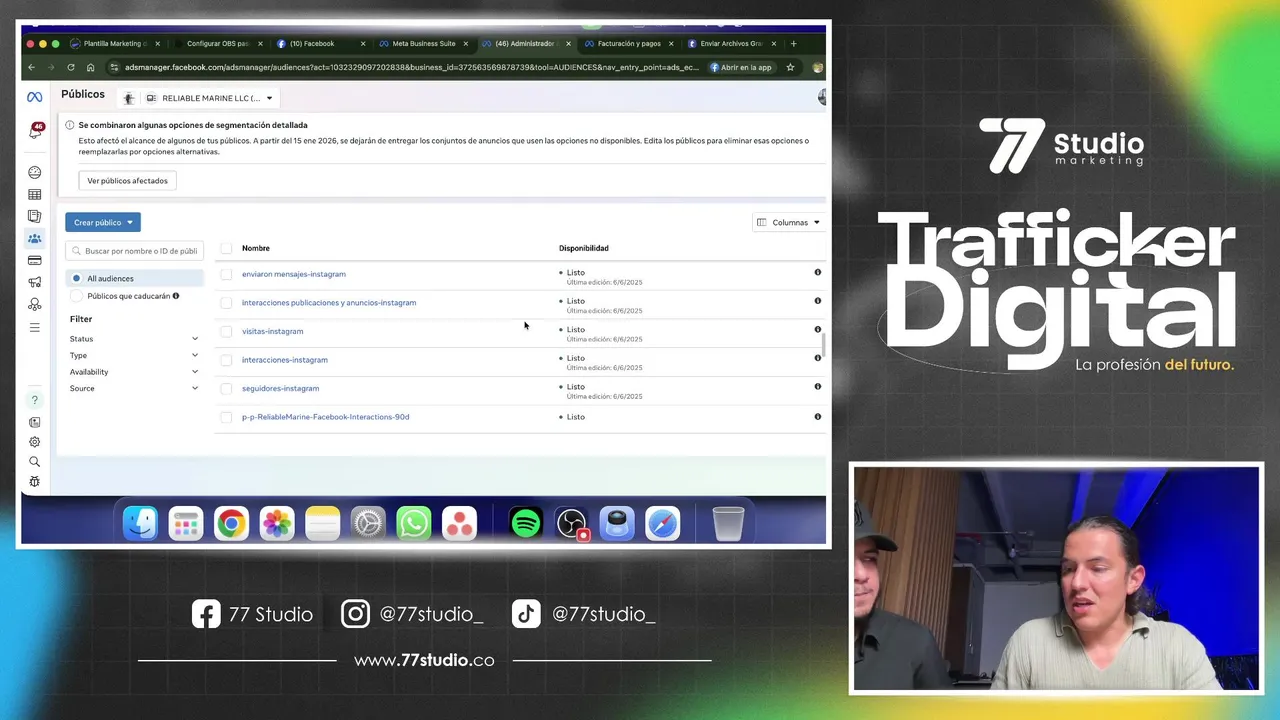
Task: Go back with browser back arrow
Action: pyautogui.click(x=31, y=67)
